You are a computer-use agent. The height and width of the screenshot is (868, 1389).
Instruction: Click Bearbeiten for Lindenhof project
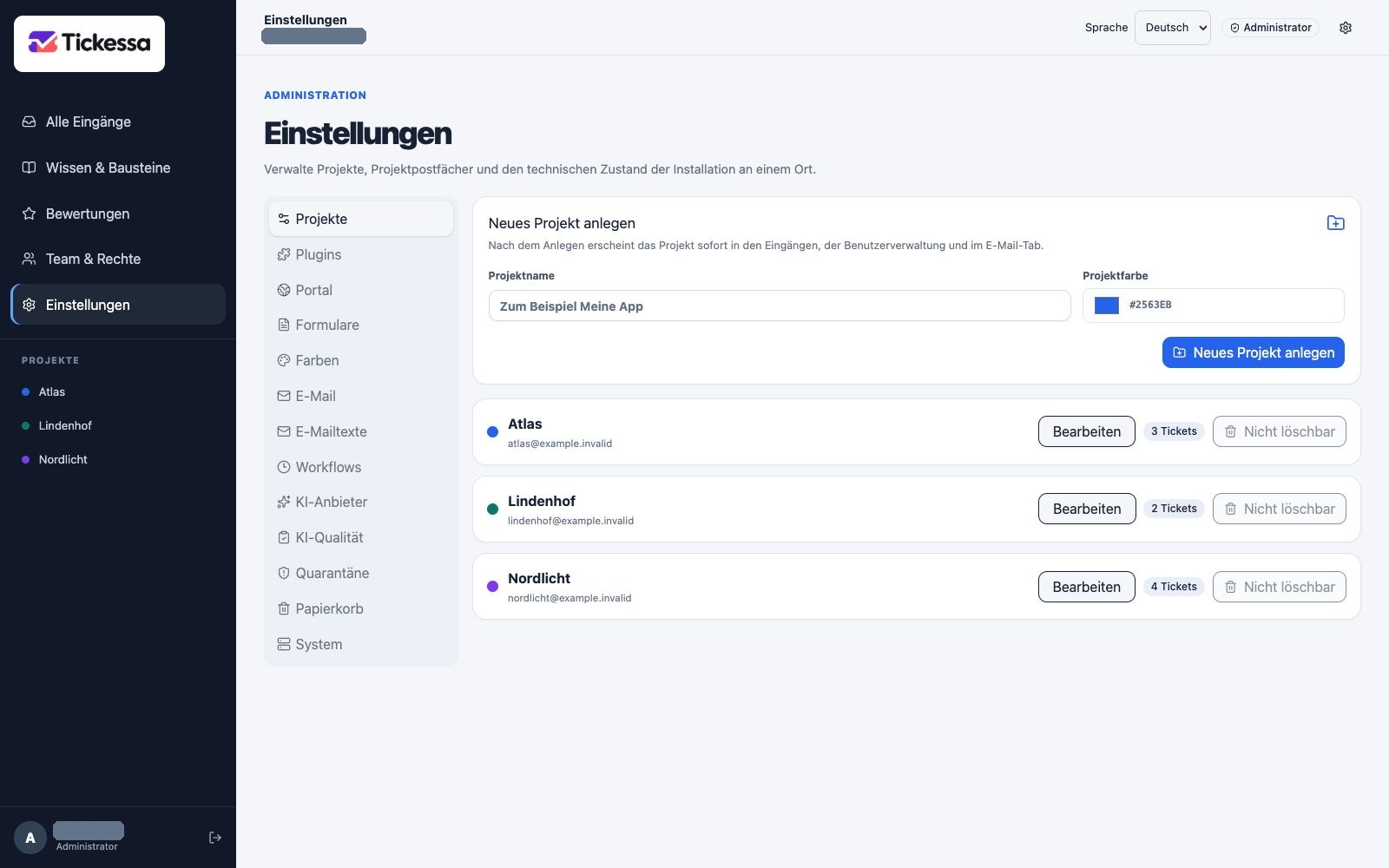pos(1087,509)
